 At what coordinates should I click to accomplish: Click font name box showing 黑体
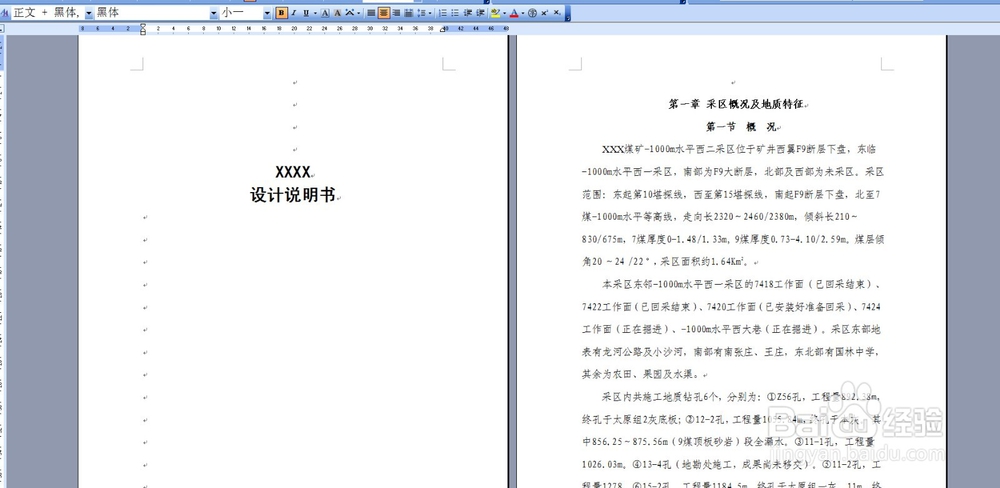click(152, 13)
